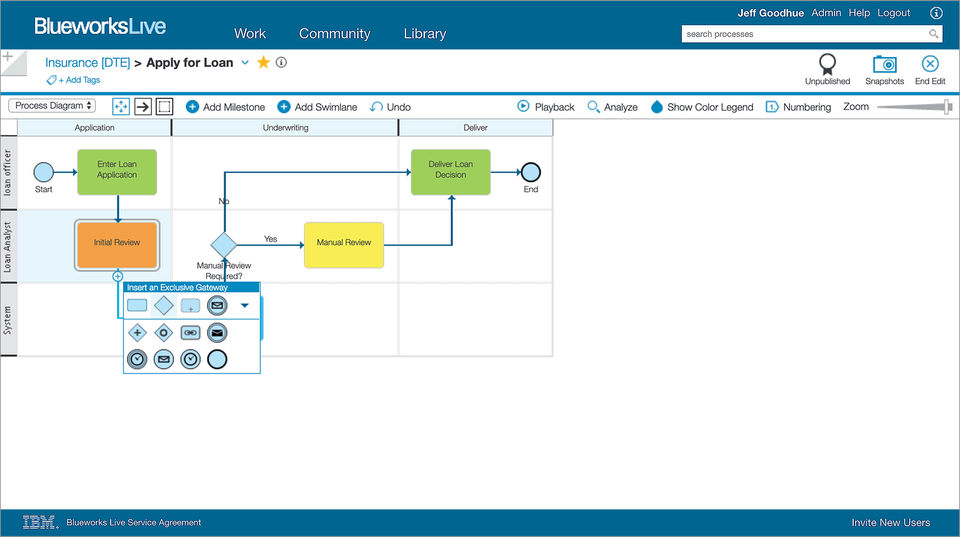Image resolution: width=960 pixels, height=537 pixels.
Task: Toggle activity Numbering
Action: click(798, 107)
